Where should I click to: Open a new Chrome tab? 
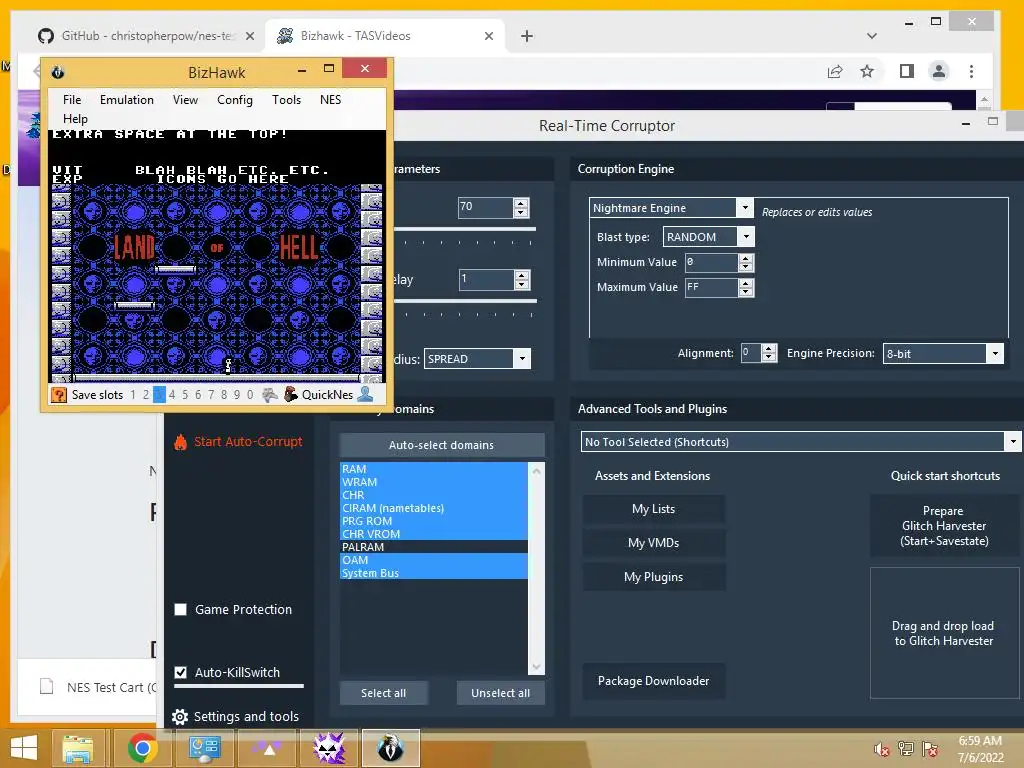coord(526,36)
